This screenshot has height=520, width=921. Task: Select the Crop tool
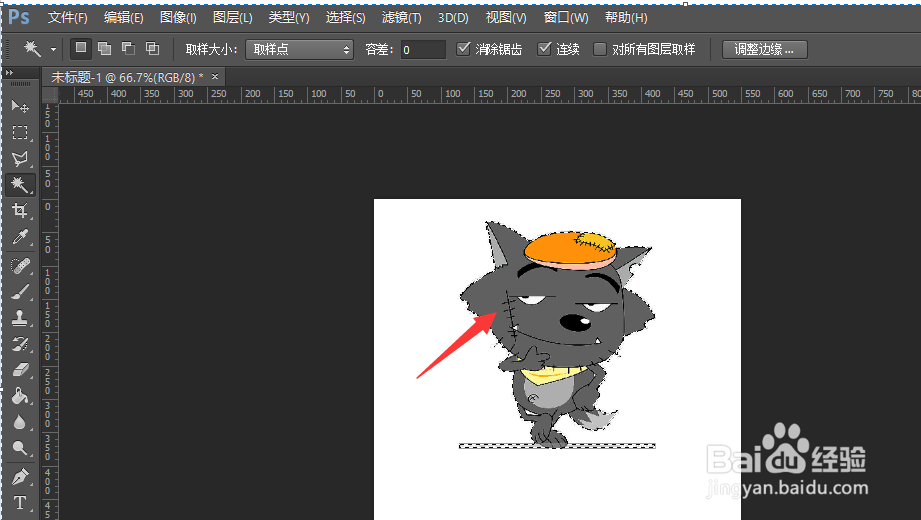(x=20, y=211)
